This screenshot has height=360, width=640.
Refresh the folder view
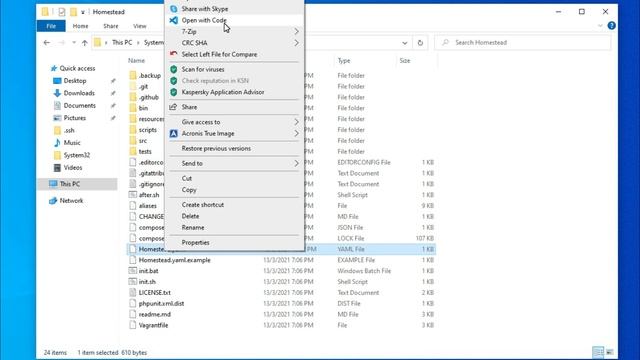pyautogui.click(x=420, y=43)
